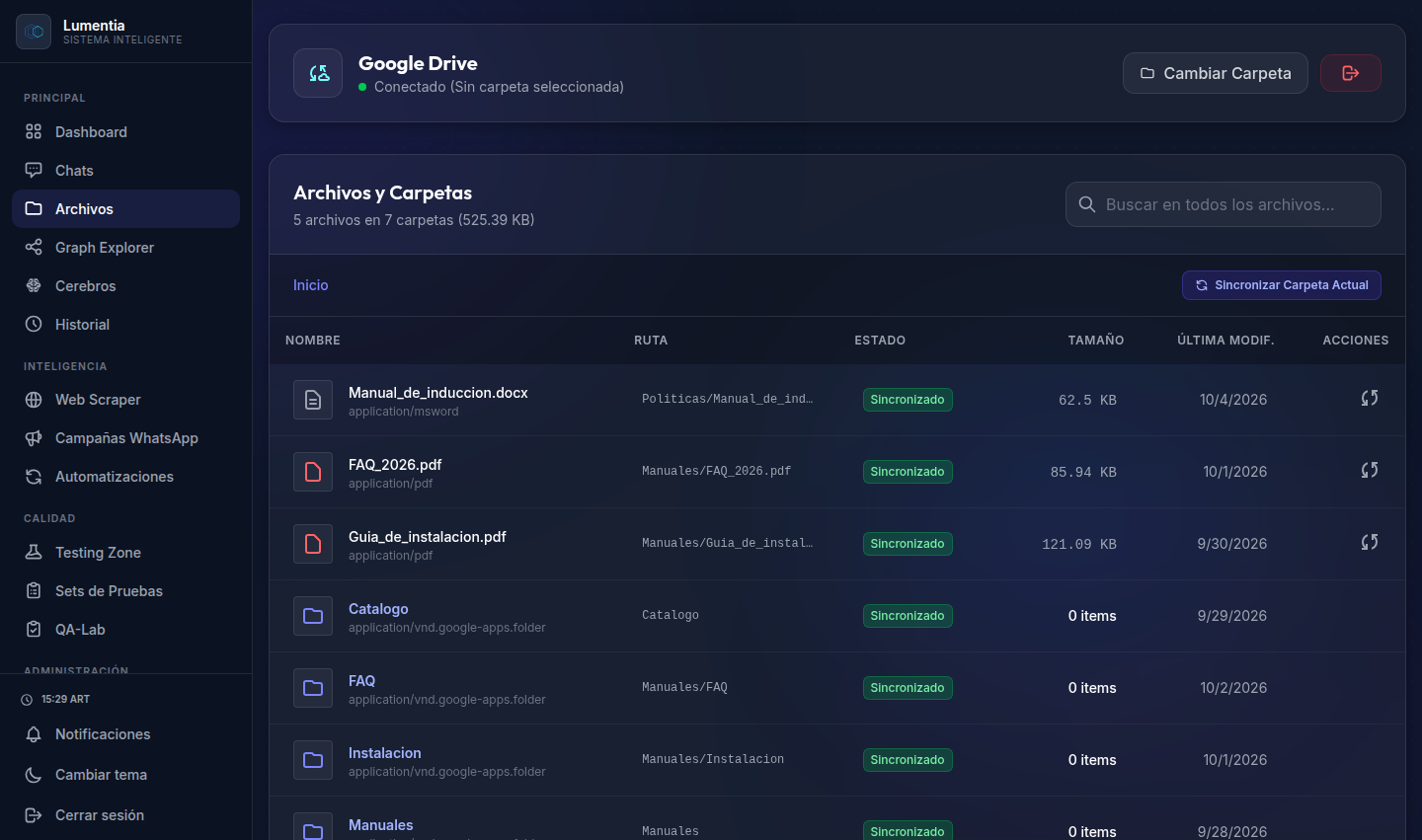Screen dimensions: 1422x840
Task: Open Notificaciones in sidebar footer
Action: pyautogui.click(x=125, y=734)
